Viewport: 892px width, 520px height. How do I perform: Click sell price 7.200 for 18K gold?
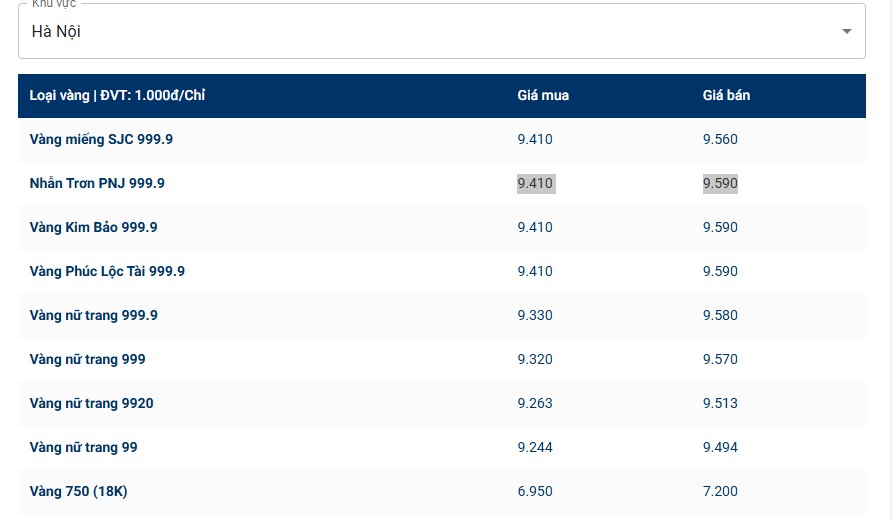click(x=720, y=491)
